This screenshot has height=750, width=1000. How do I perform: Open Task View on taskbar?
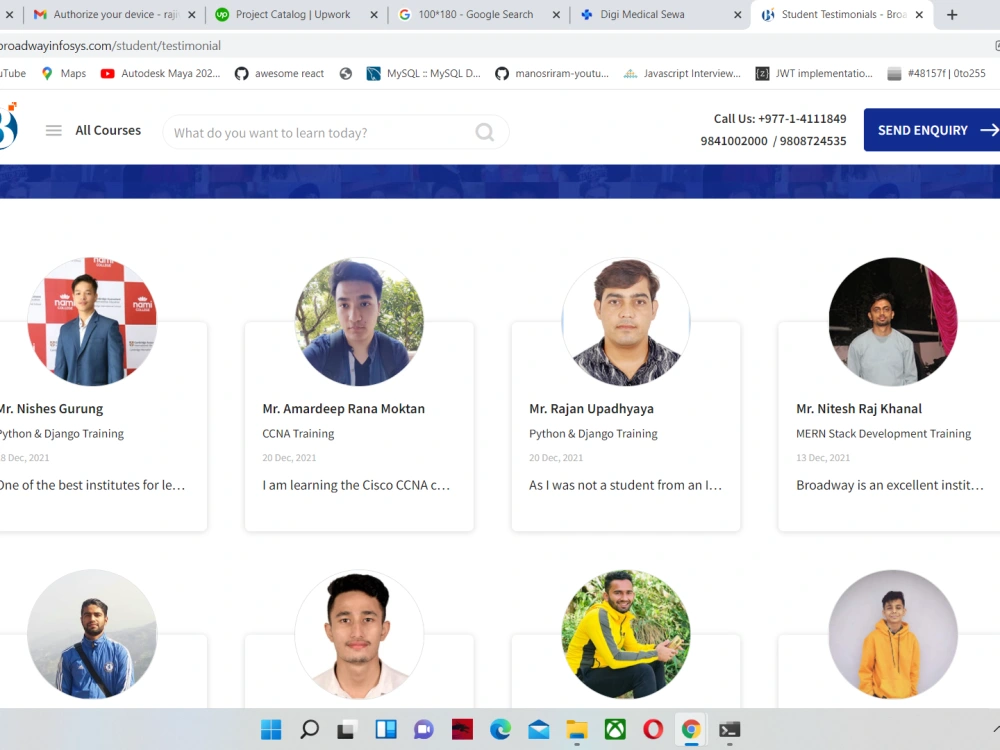(346, 729)
